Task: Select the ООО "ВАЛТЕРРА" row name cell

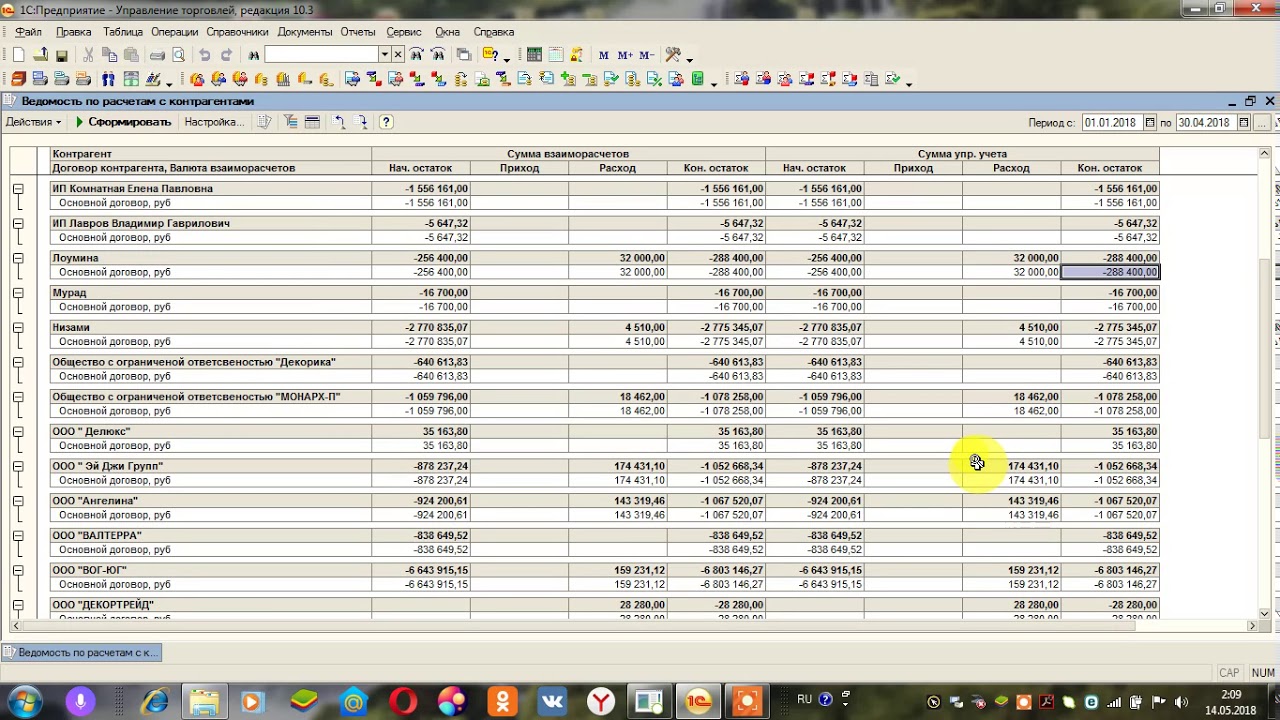Action: 210,536
